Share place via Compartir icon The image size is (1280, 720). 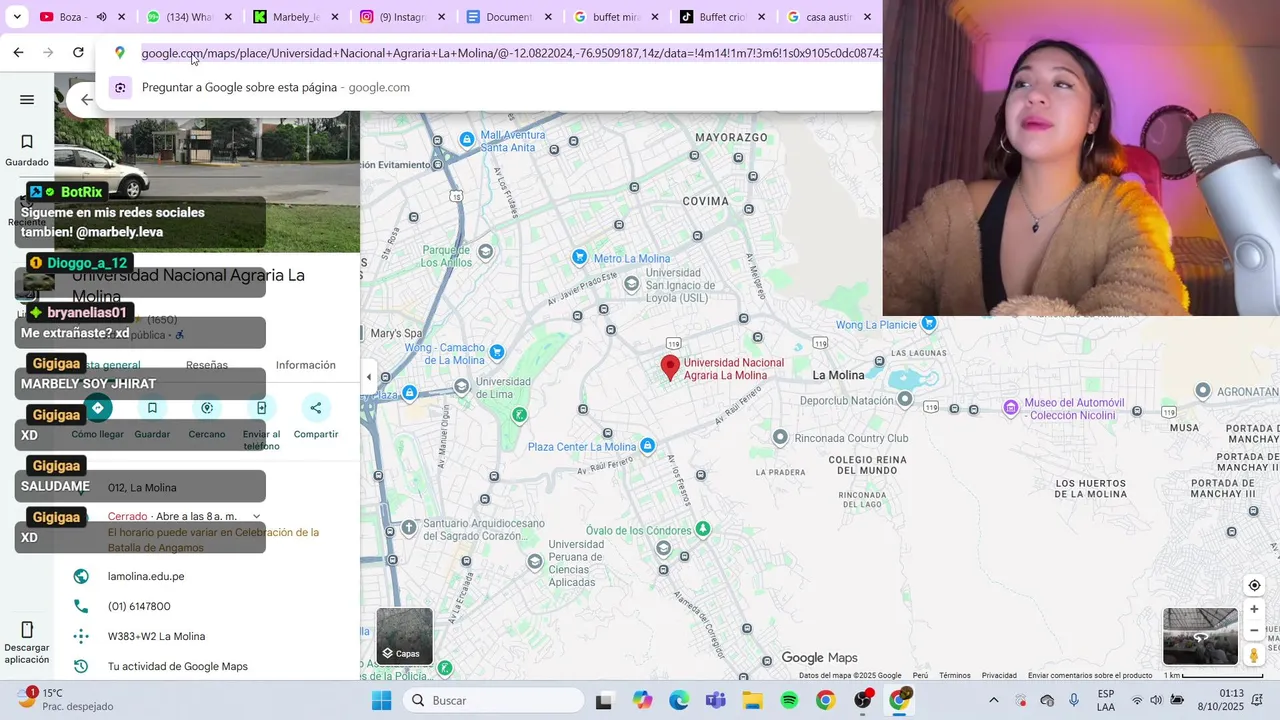(316, 408)
